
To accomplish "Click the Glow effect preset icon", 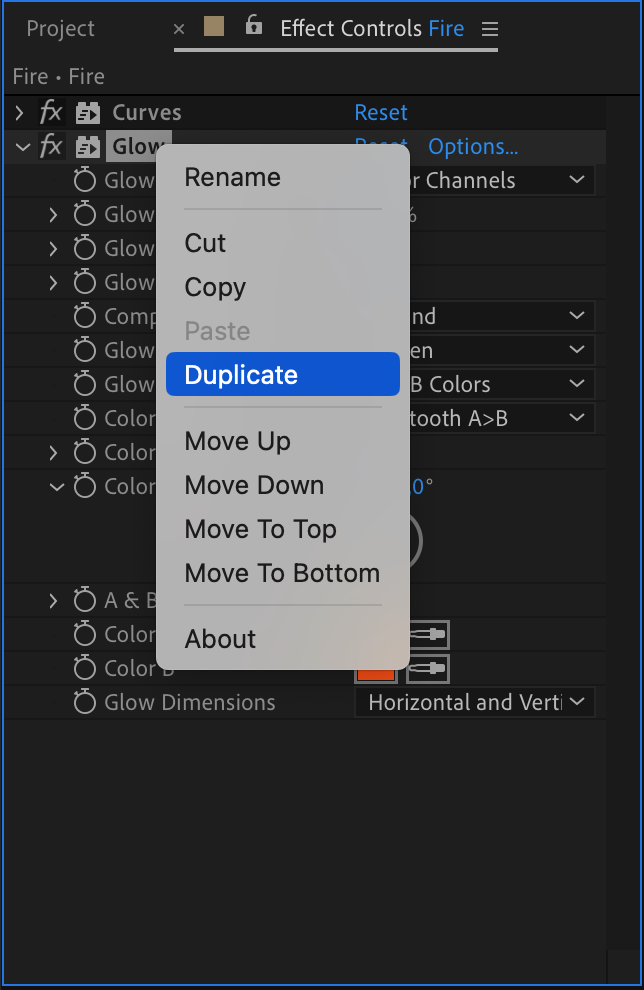I will point(88,147).
